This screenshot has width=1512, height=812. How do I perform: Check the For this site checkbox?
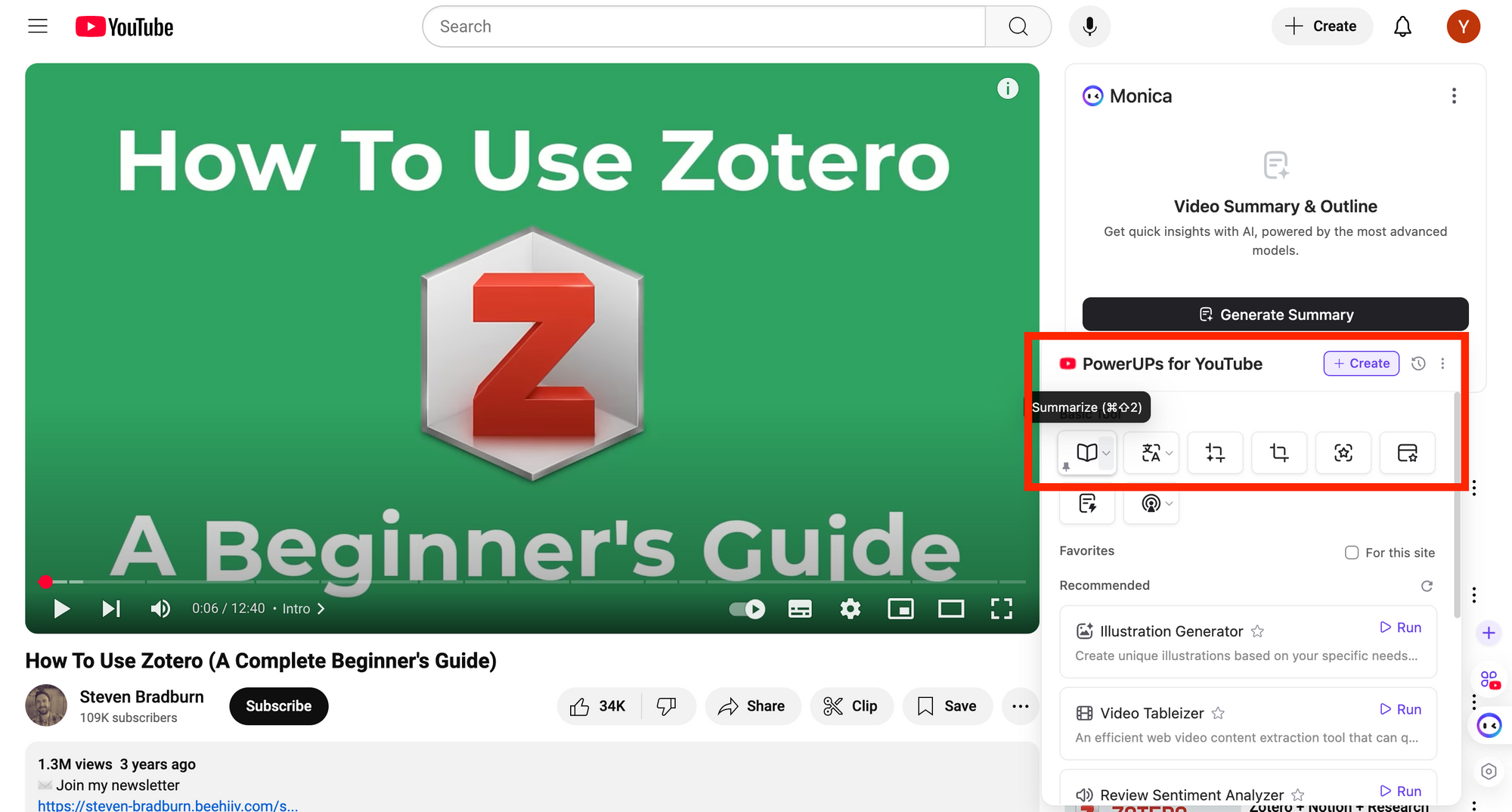(x=1352, y=553)
